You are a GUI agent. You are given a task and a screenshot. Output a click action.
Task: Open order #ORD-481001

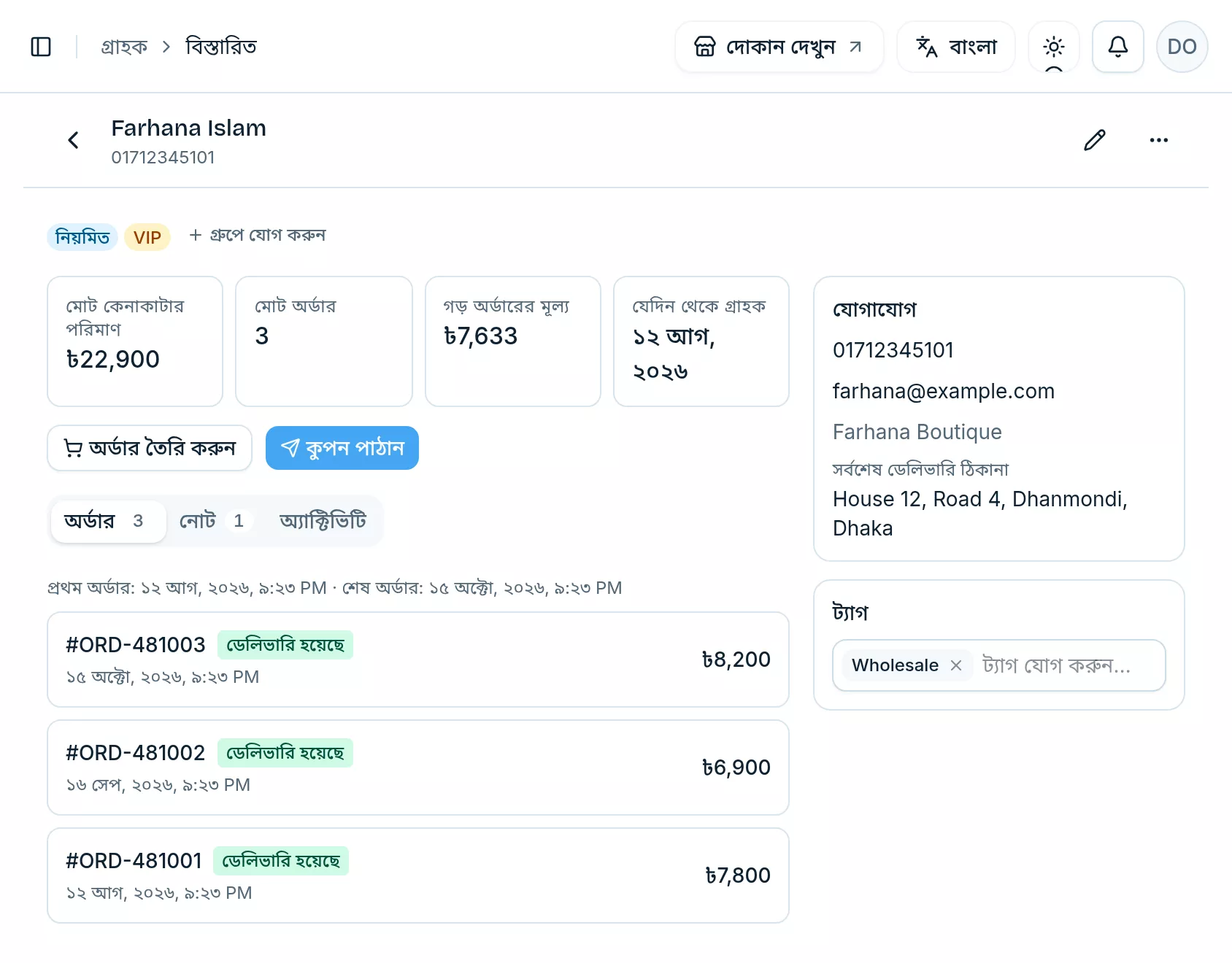[418, 875]
